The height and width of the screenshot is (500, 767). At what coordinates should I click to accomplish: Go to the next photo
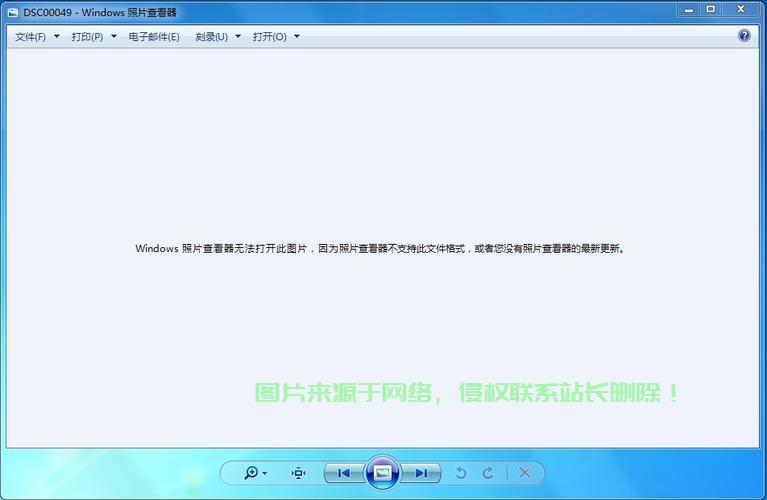coord(421,473)
